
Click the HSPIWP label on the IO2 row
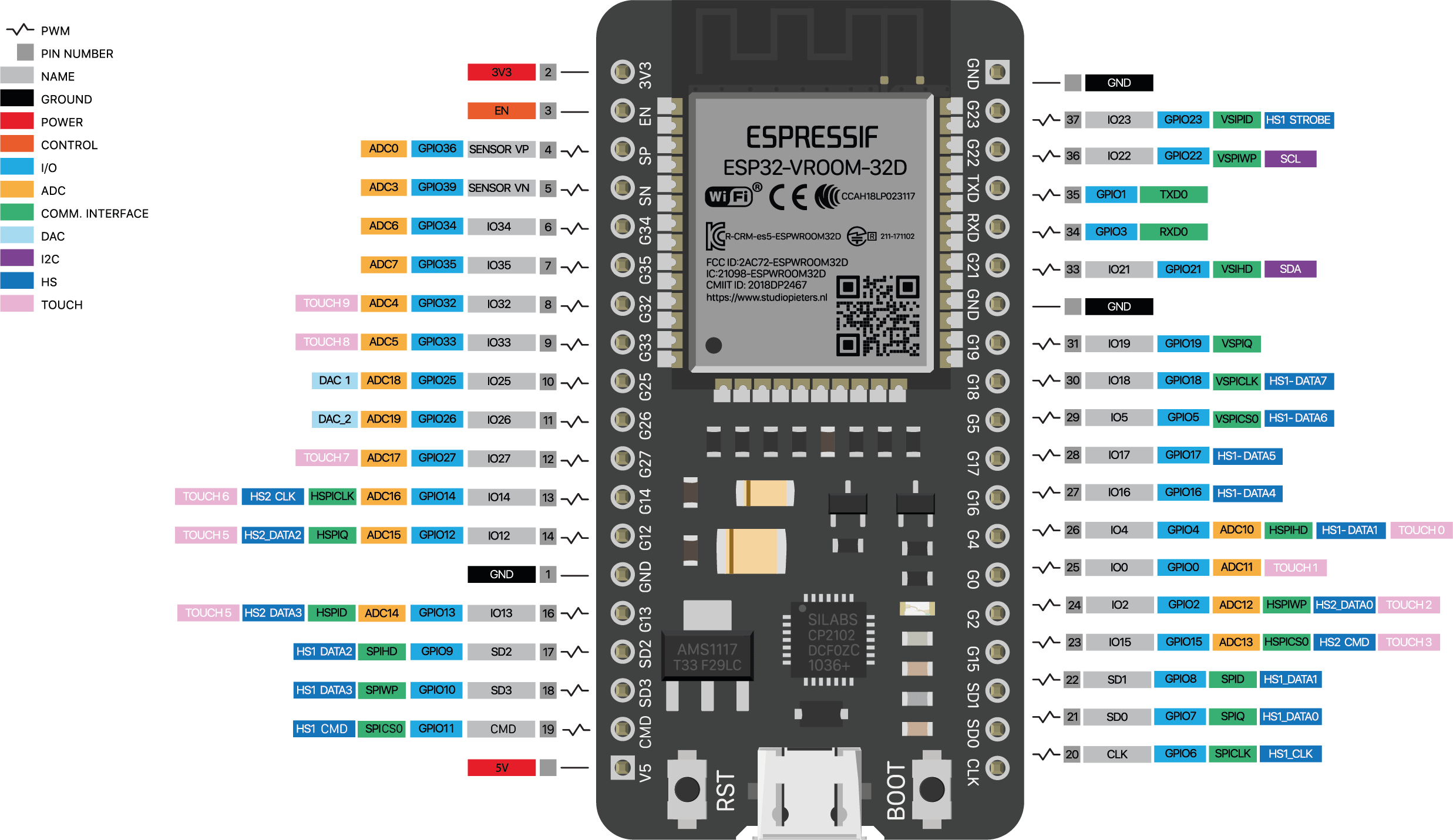point(1286,605)
